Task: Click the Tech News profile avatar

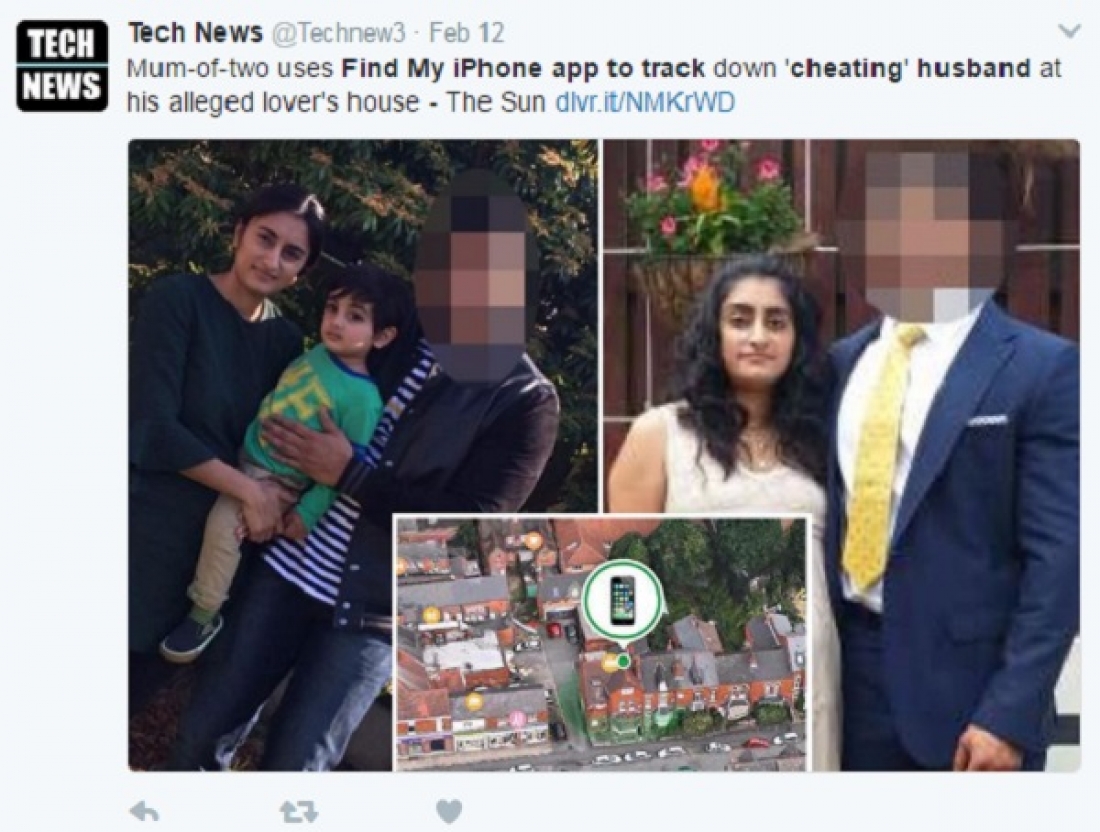Action: click(x=62, y=65)
